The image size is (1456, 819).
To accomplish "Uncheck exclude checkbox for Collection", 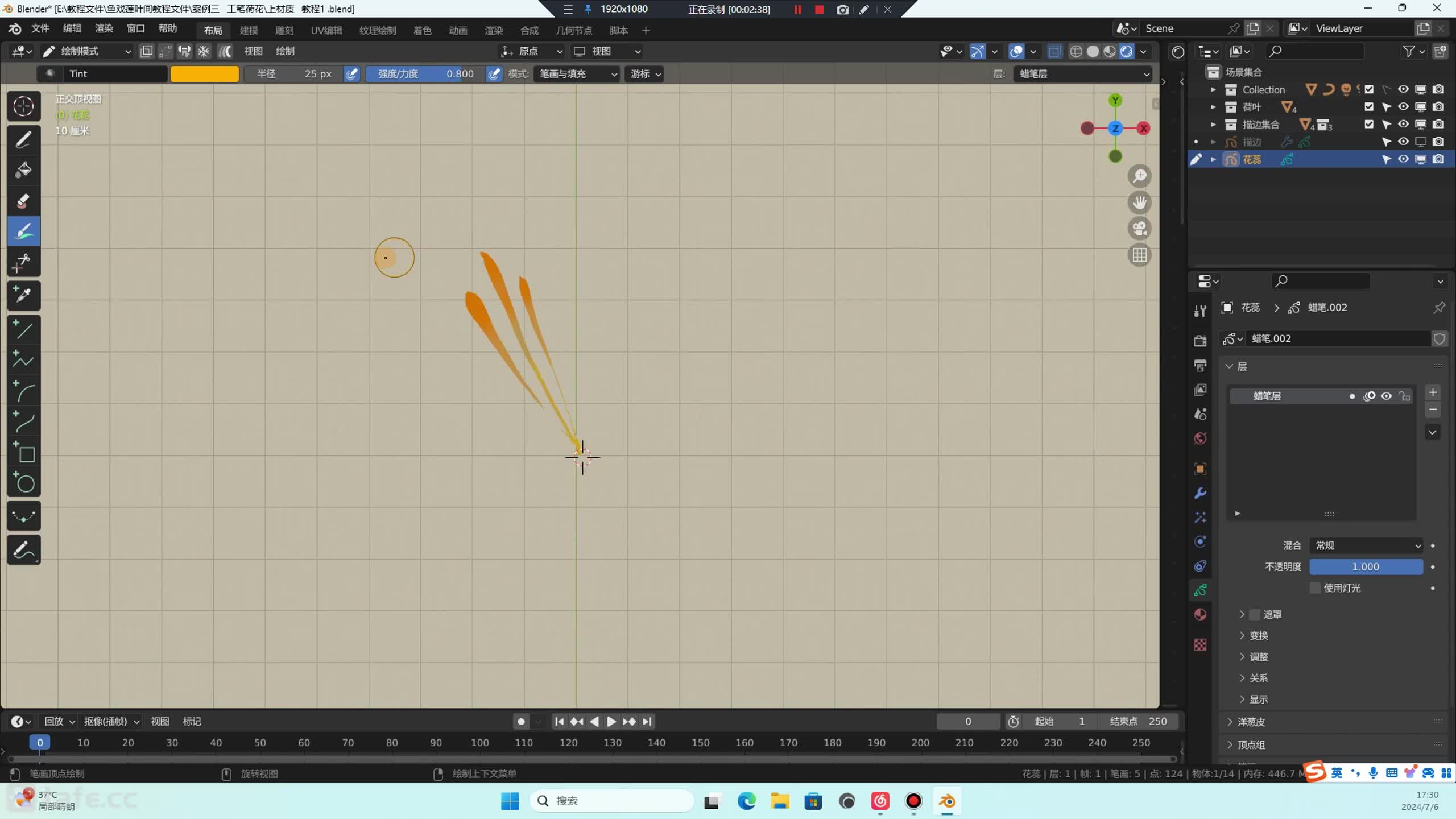I will [1369, 89].
